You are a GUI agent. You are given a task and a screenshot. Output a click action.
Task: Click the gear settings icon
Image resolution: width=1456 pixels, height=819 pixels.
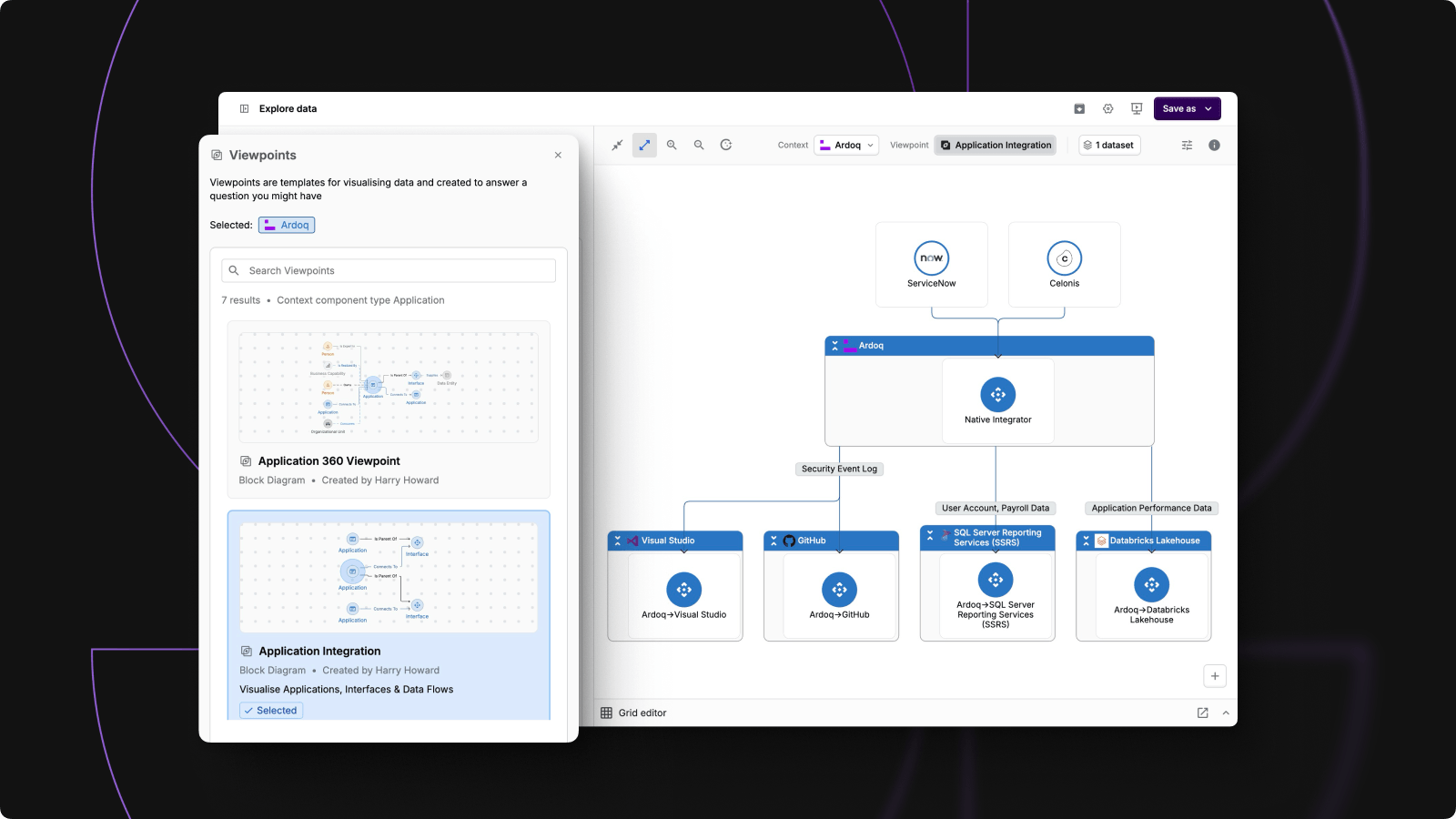[x=1108, y=108]
